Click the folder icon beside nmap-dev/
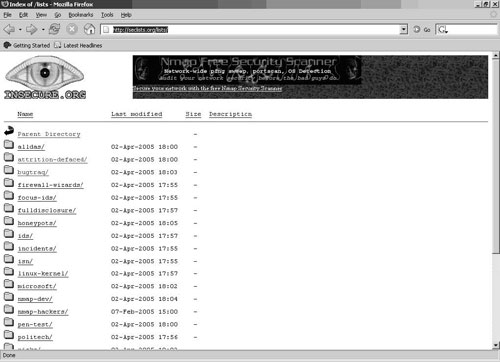The height and width of the screenshot is (362, 500). (9, 297)
